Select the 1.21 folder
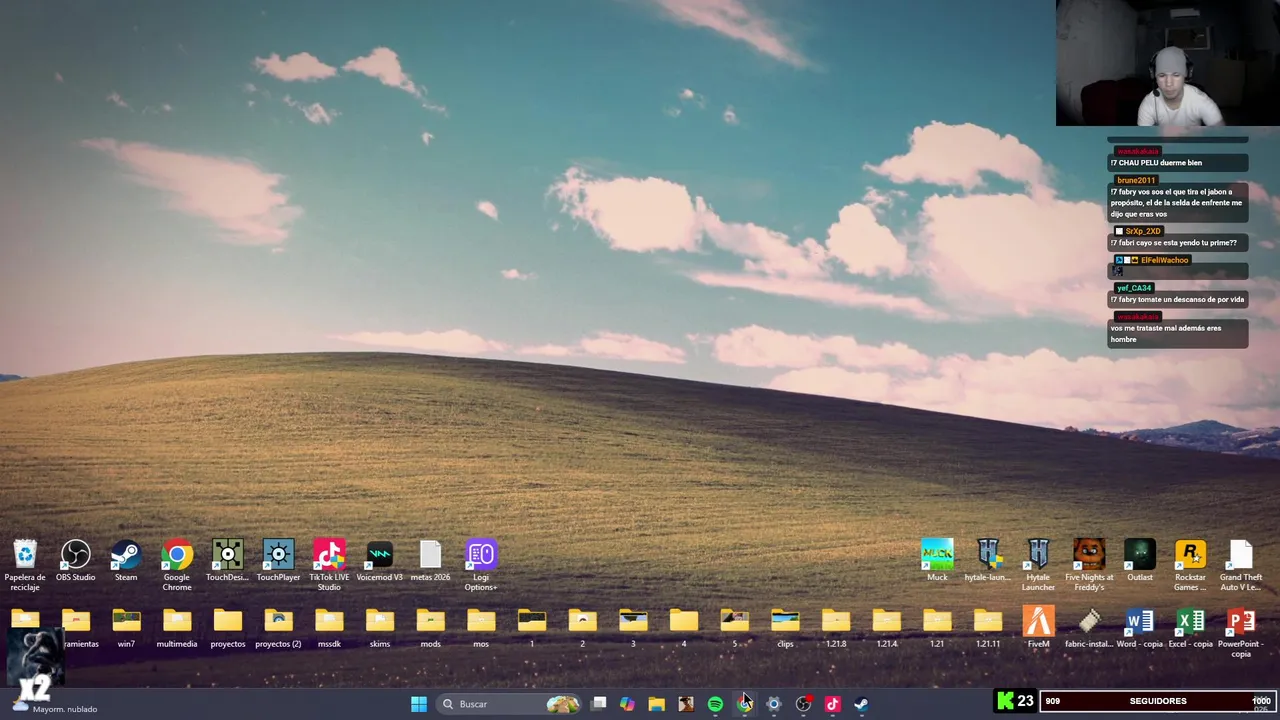This screenshot has width=1280, height=720. pos(937,628)
